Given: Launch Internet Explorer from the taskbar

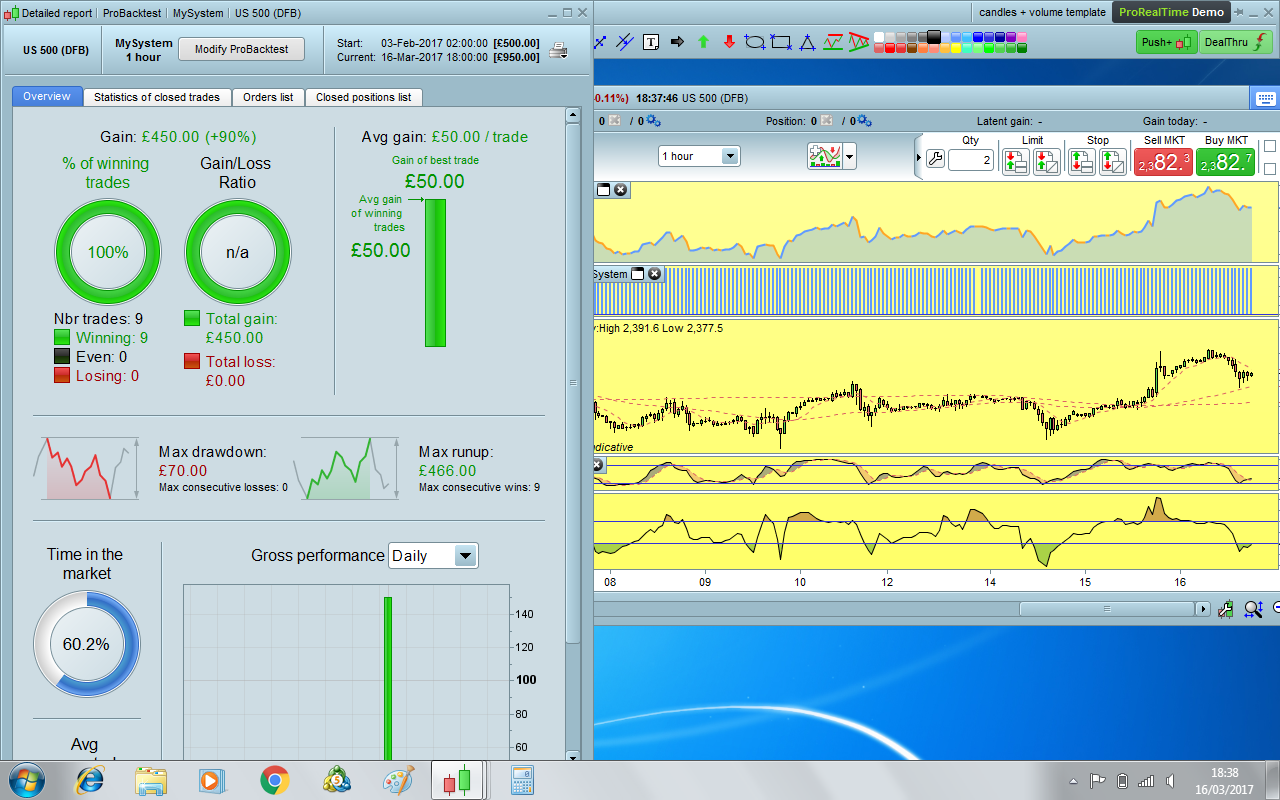Looking at the screenshot, I should tap(90, 780).
